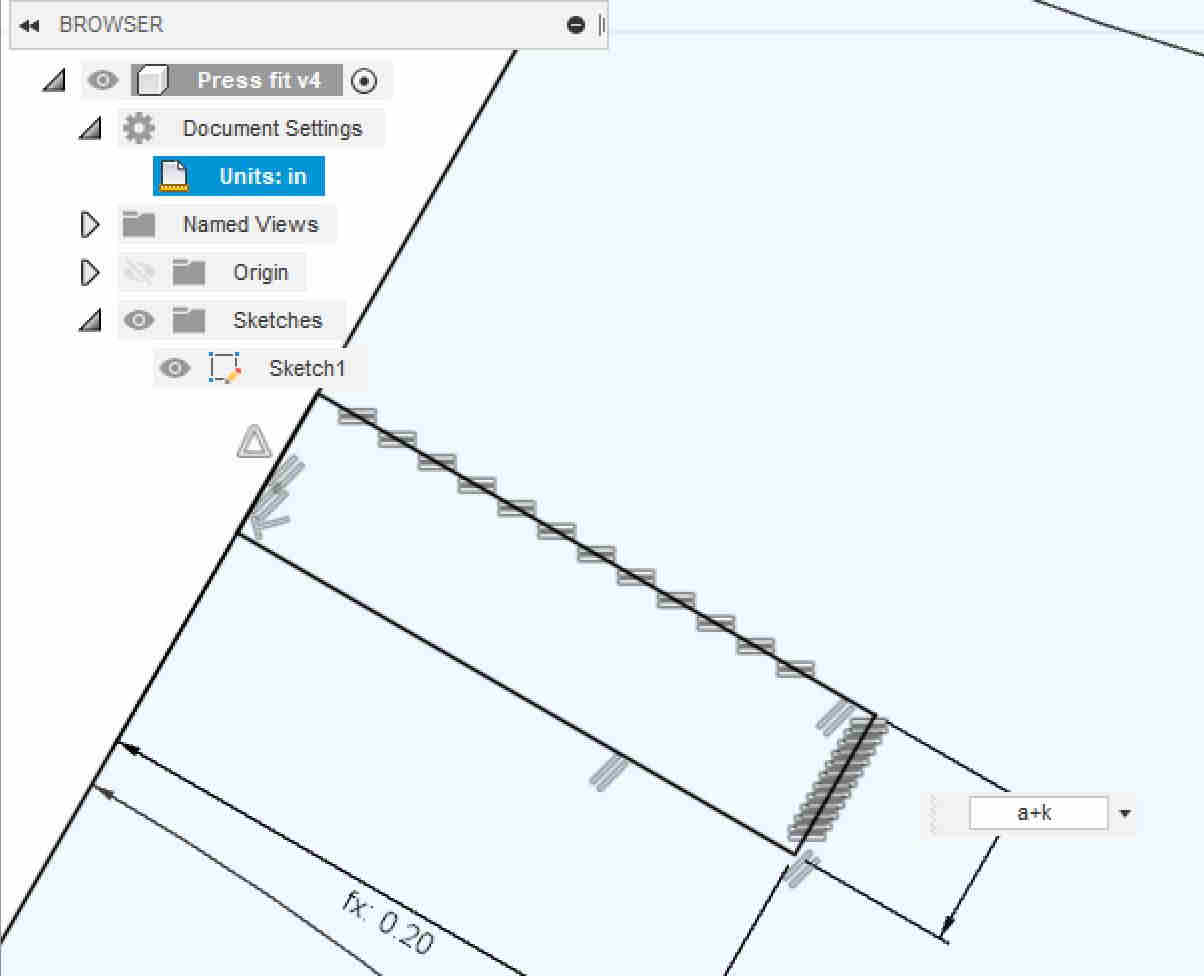Click the Sketches folder icon

(188, 321)
